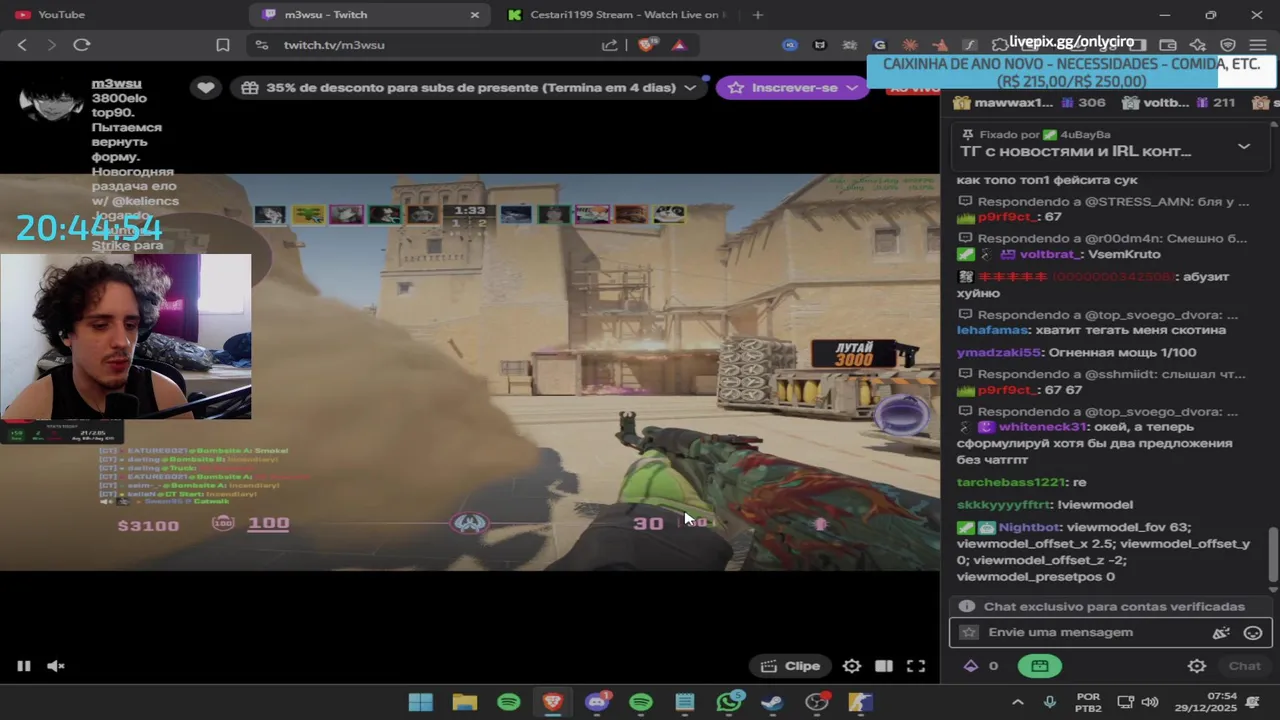
Task: Click the share icon in the address bar
Action: 609,45
